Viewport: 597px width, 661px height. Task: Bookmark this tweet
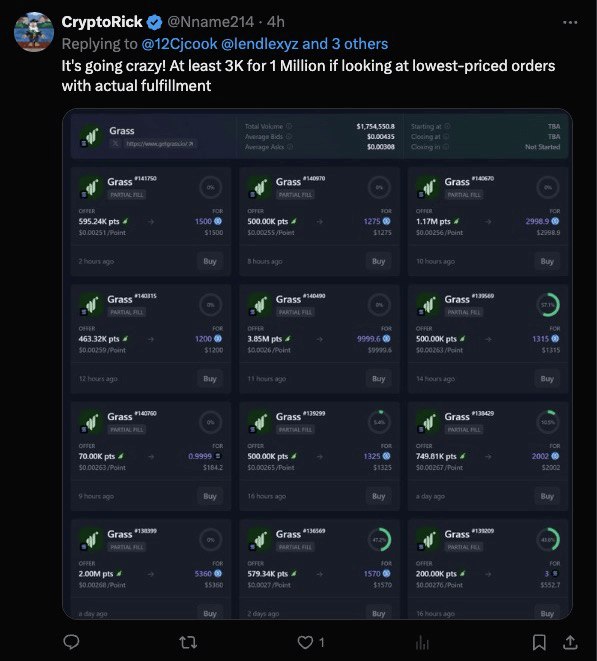pyautogui.click(x=539, y=642)
